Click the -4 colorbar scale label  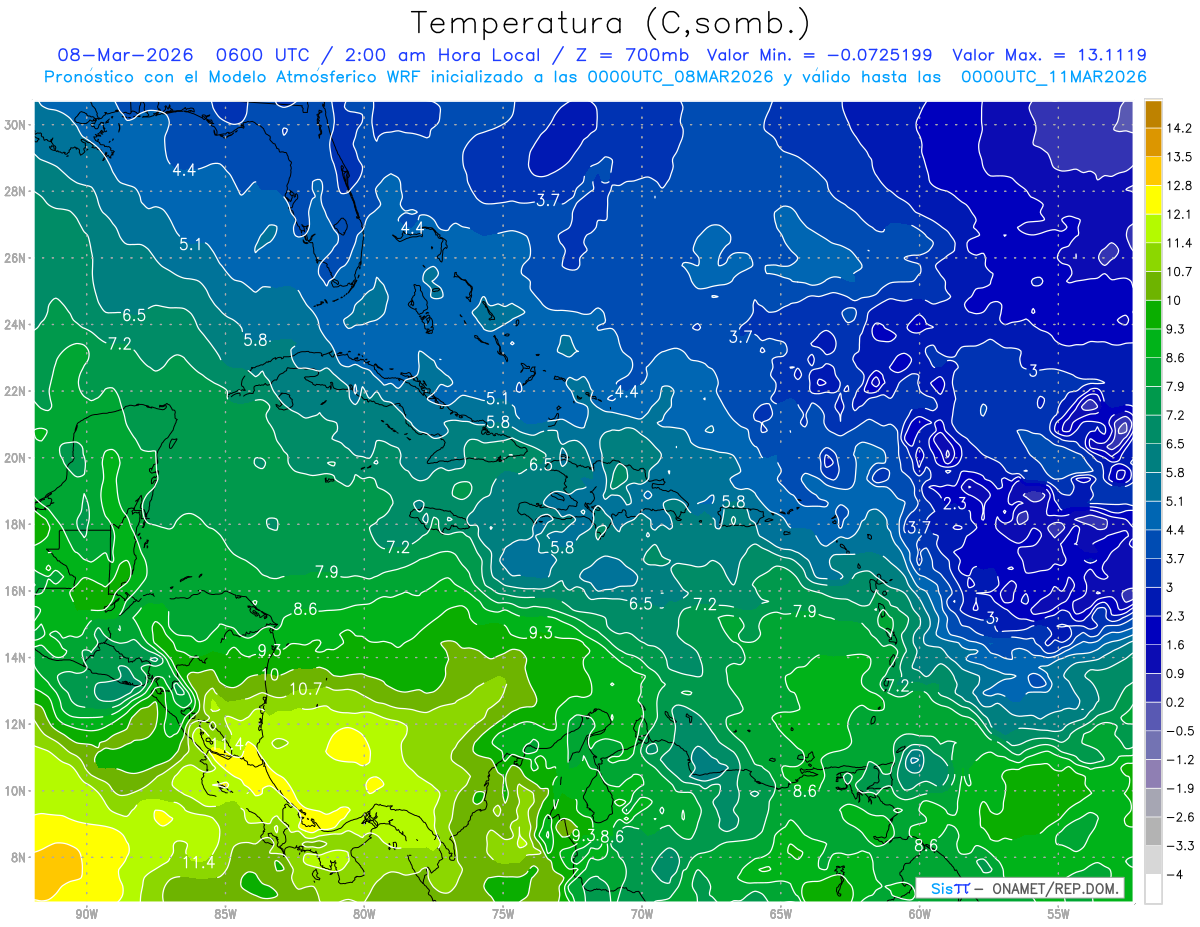[x=1175, y=874]
